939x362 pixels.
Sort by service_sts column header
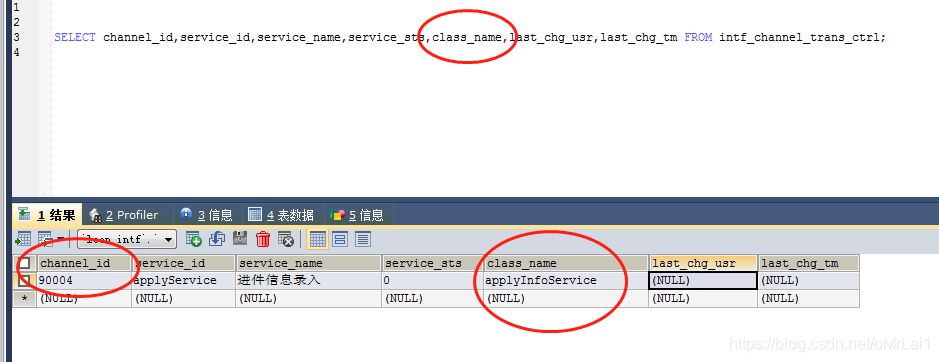pyautogui.click(x=432, y=263)
